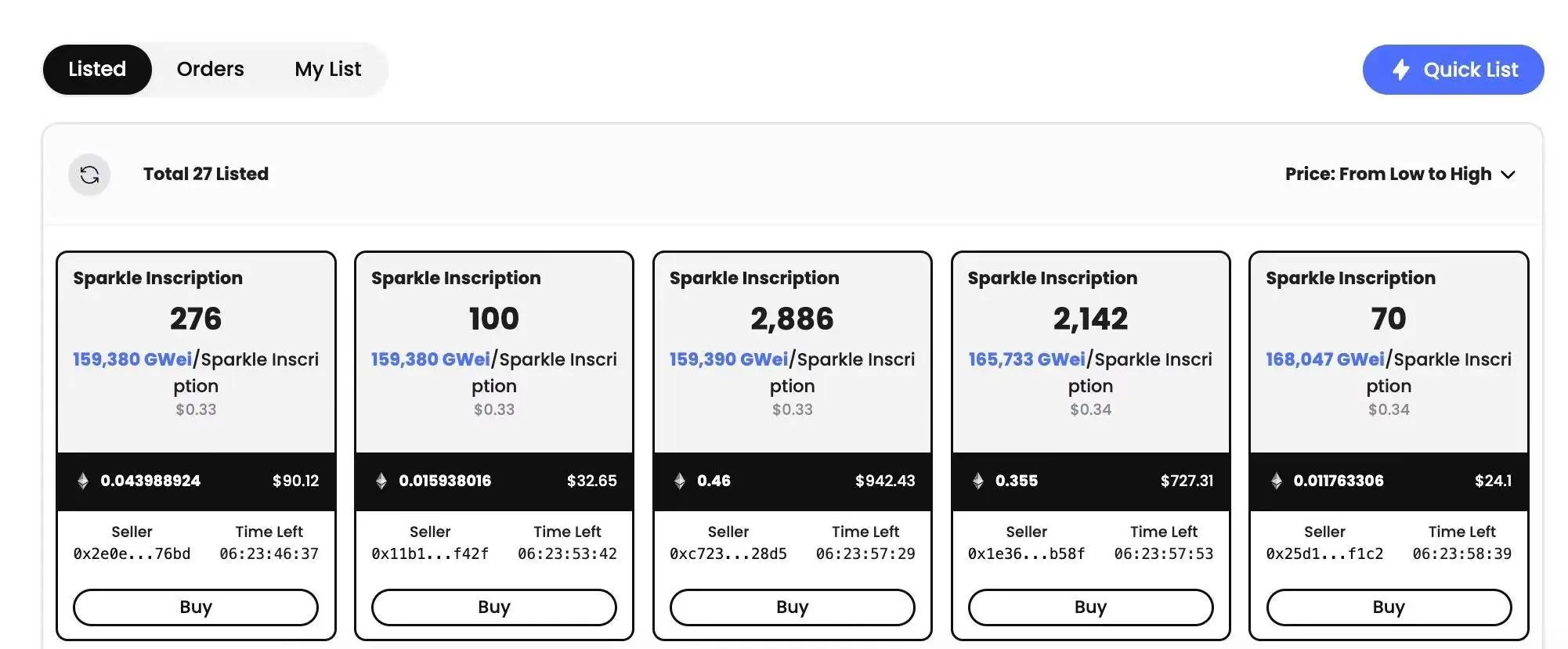Open the price sort order dropdown

point(1388,174)
